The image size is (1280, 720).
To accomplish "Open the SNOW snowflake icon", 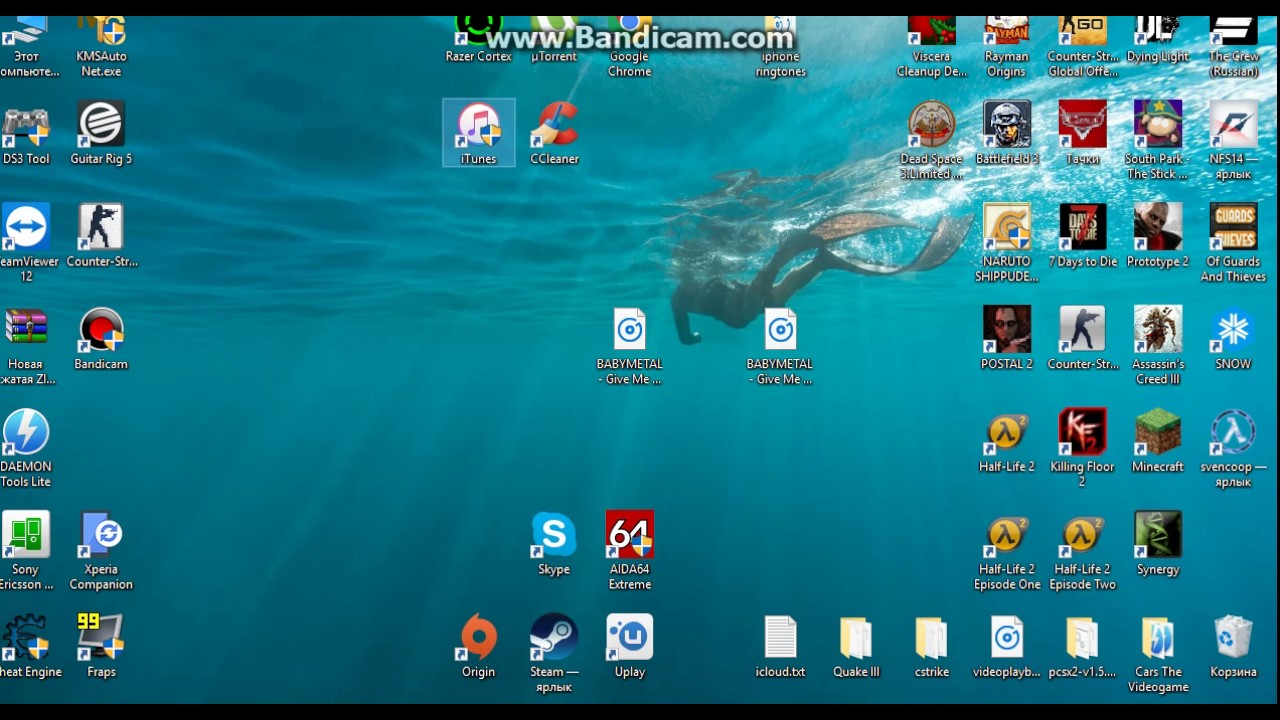I will tap(1233, 330).
